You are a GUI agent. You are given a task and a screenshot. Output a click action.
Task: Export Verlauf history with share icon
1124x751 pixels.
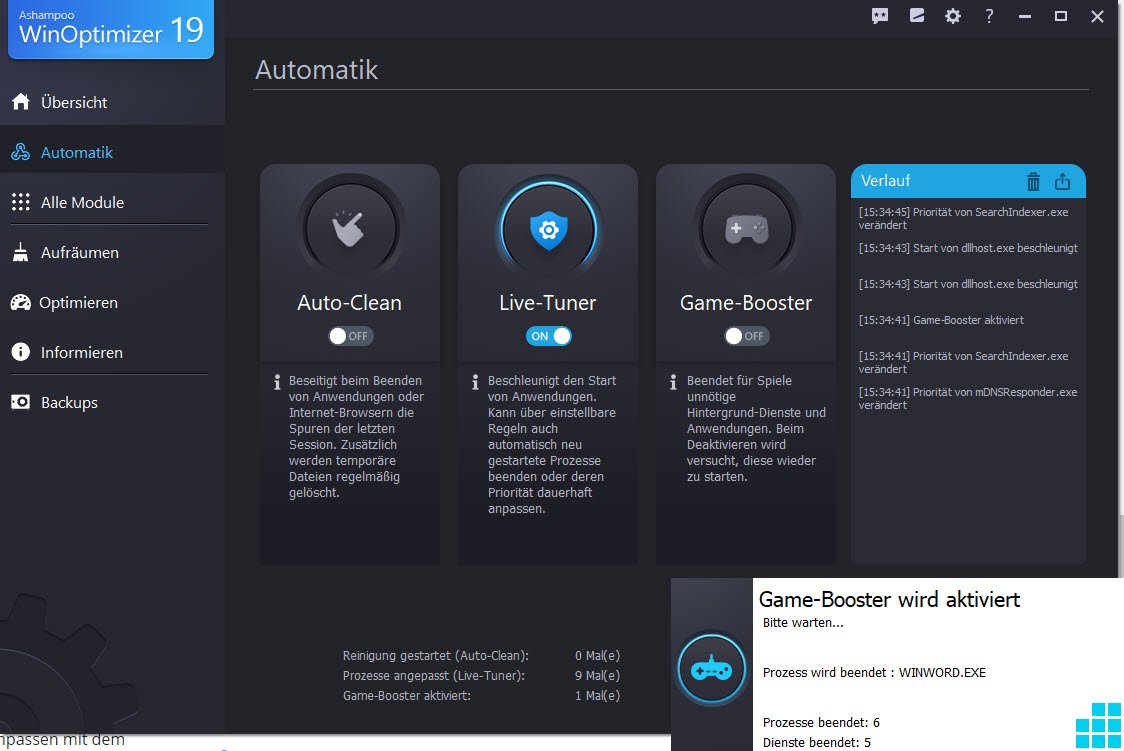tap(1062, 181)
